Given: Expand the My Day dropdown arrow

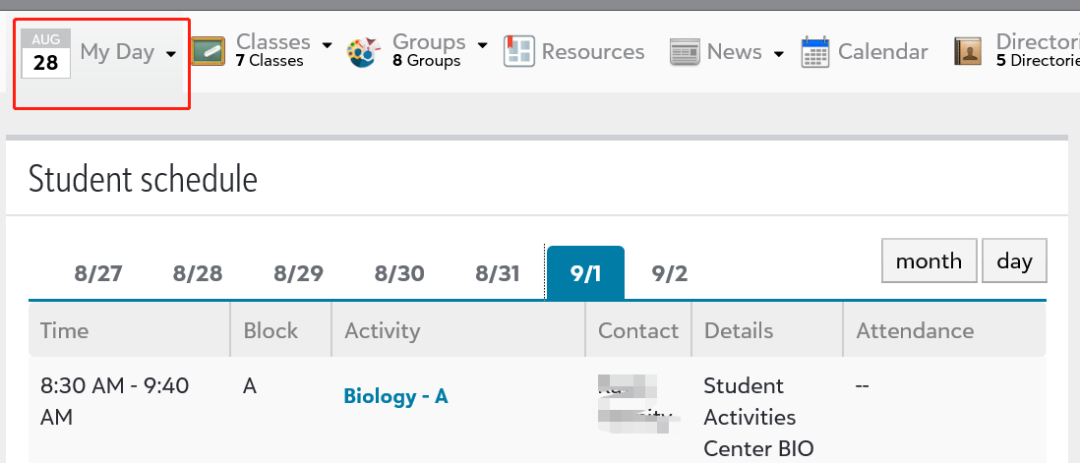Looking at the screenshot, I should [171, 54].
